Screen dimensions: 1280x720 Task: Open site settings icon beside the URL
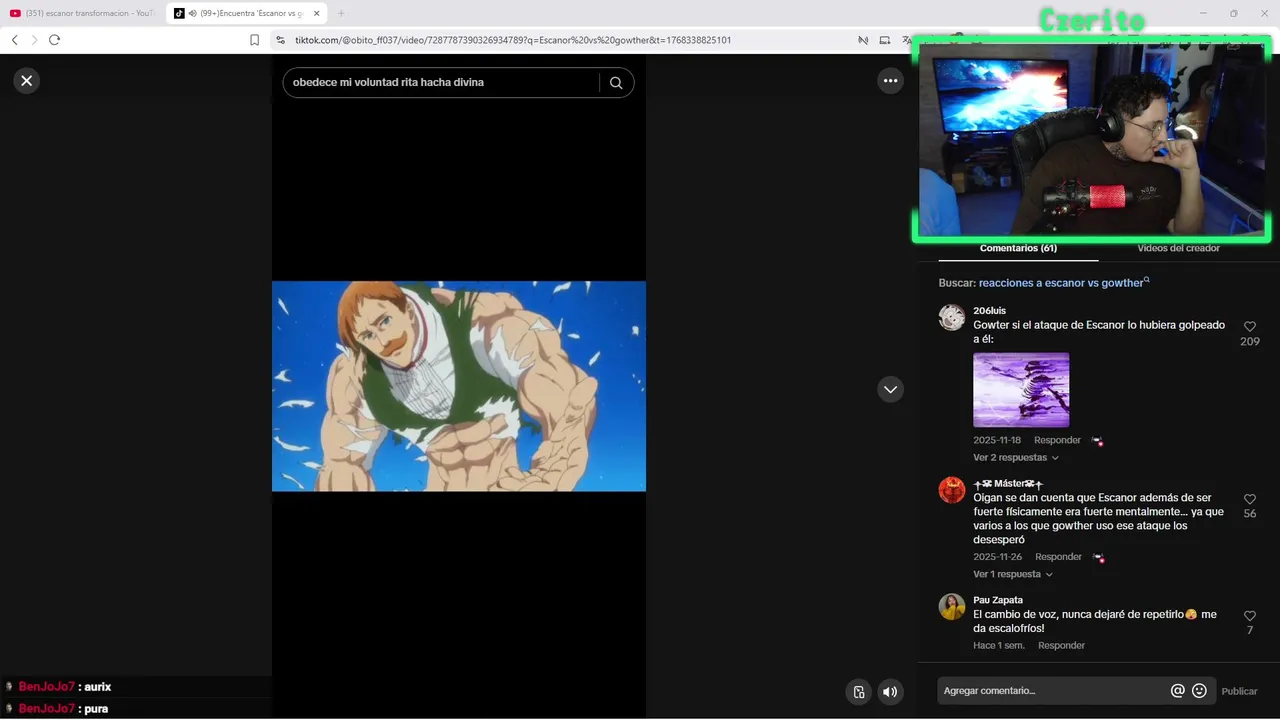(x=280, y=40)
